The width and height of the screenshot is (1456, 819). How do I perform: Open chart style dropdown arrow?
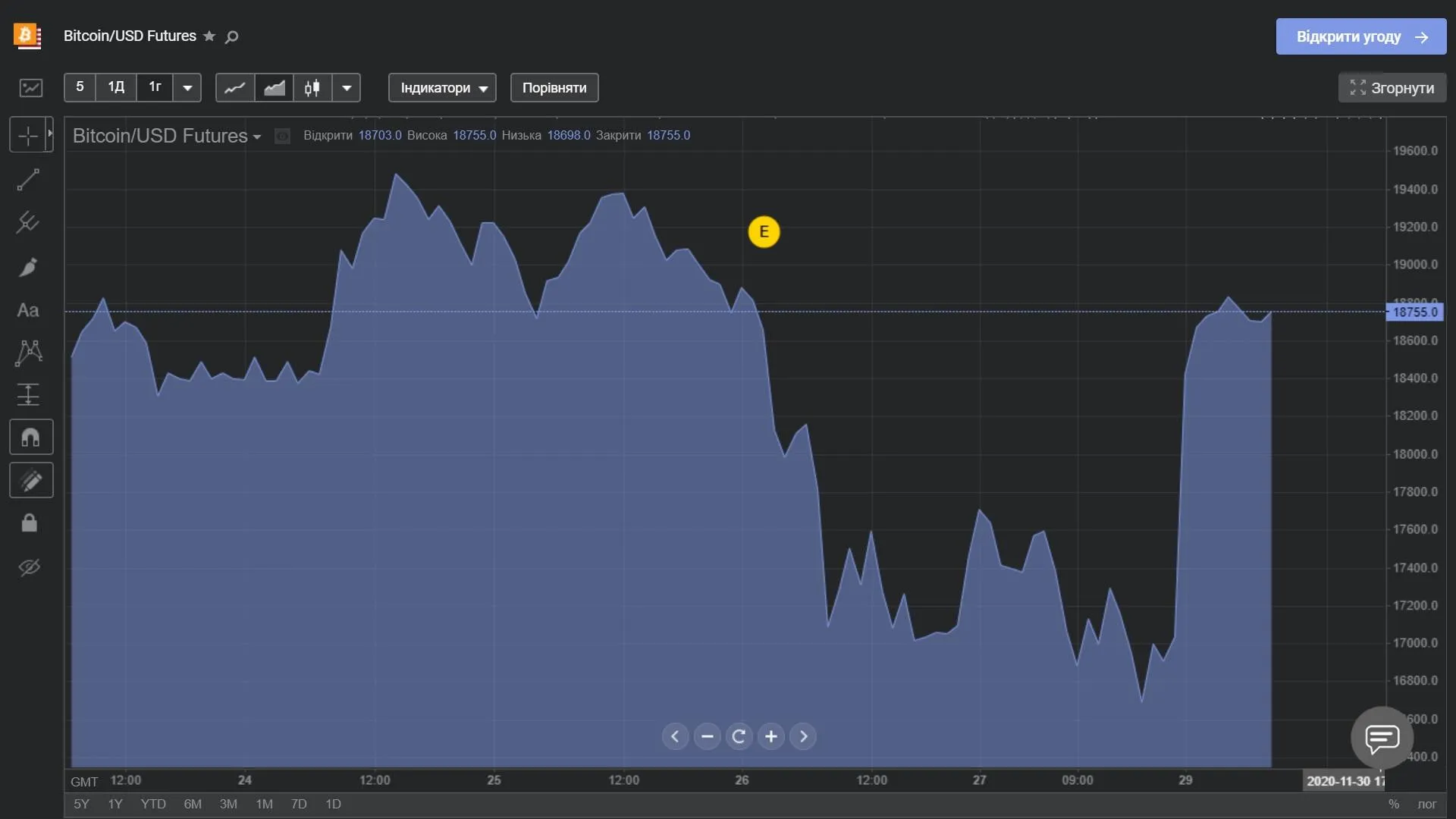point(347,88)
